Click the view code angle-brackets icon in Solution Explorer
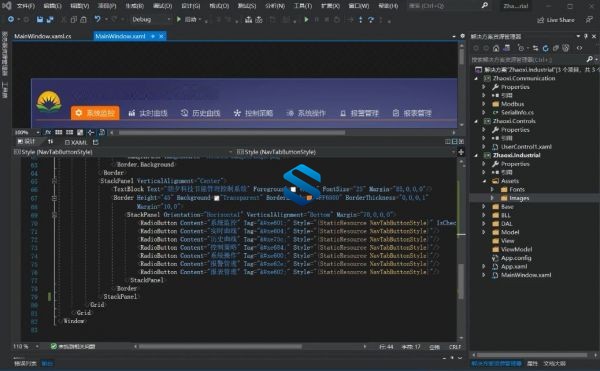 coord(579,48)
